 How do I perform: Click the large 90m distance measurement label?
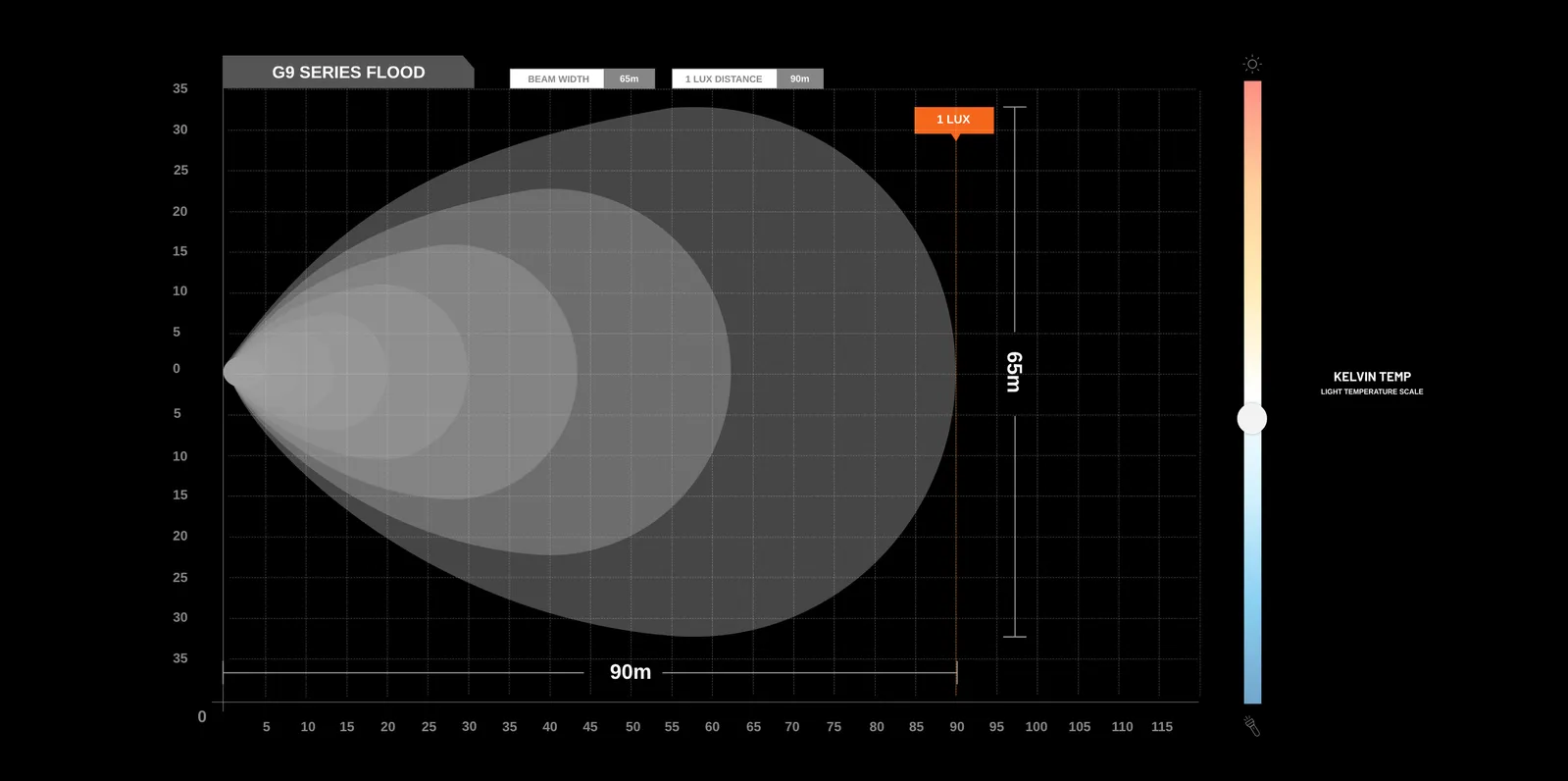click(x=630, y=672)
